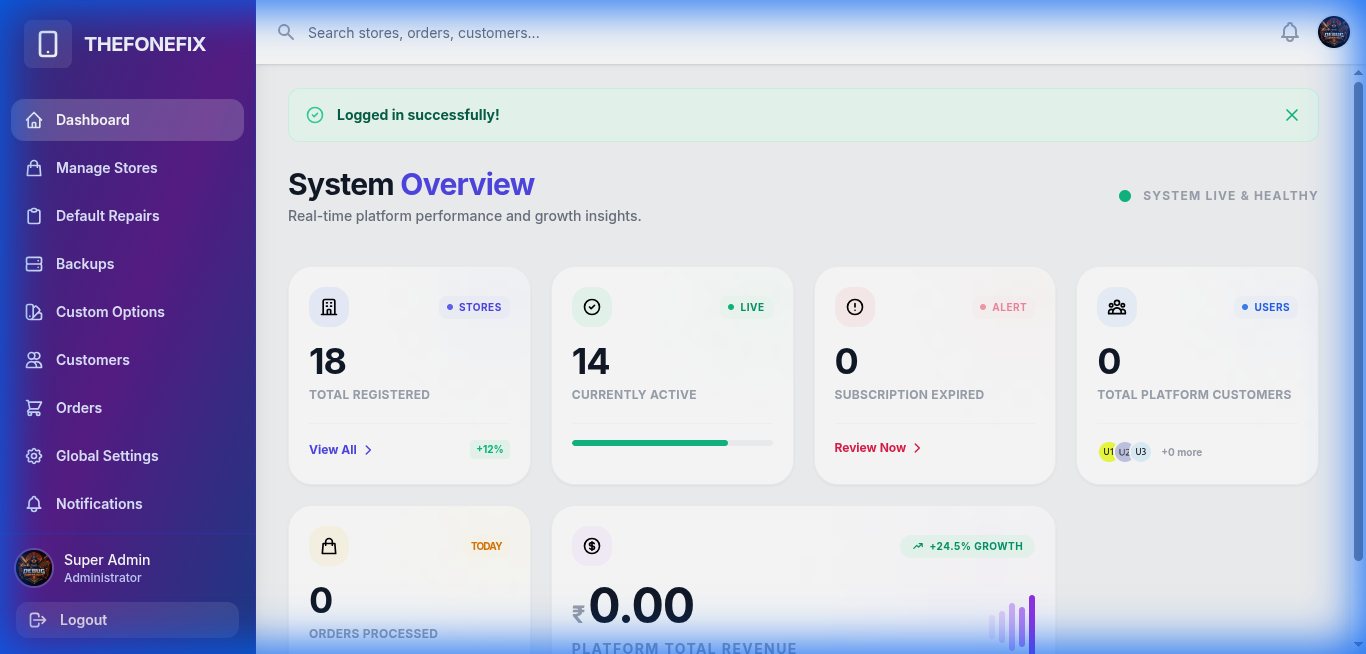Viewport: 1366px width, 654px height.
Task: Open the Dashboard menu item
Action: tap(127, 120)
